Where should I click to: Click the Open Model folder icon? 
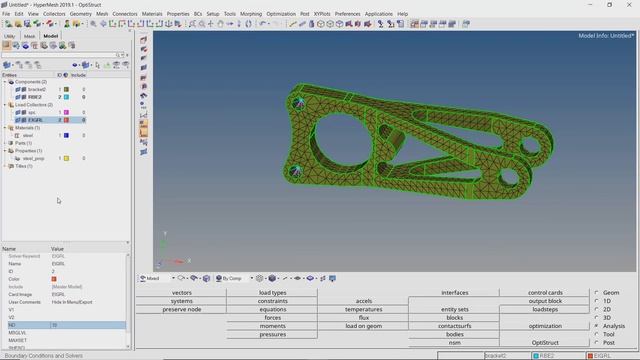pyautogui.click(x=18, y=24)
